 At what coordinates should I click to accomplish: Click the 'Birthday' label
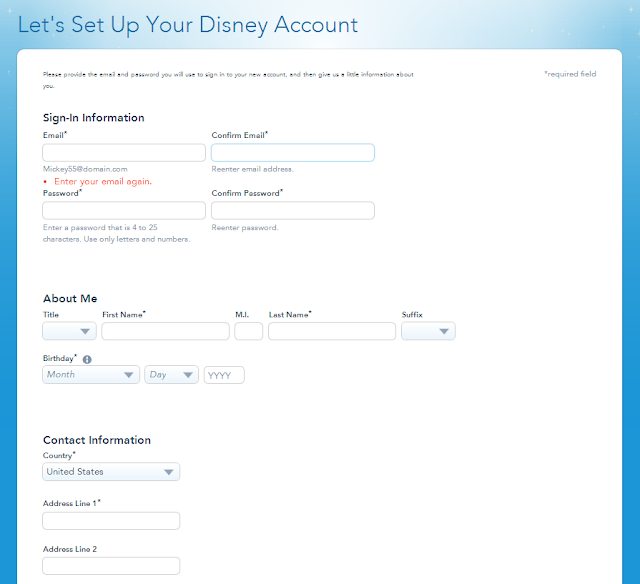(59, 358)
